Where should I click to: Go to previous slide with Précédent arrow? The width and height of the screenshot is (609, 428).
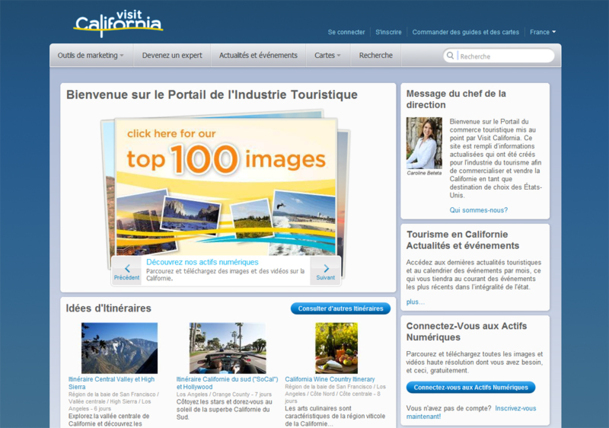(126, 270)
